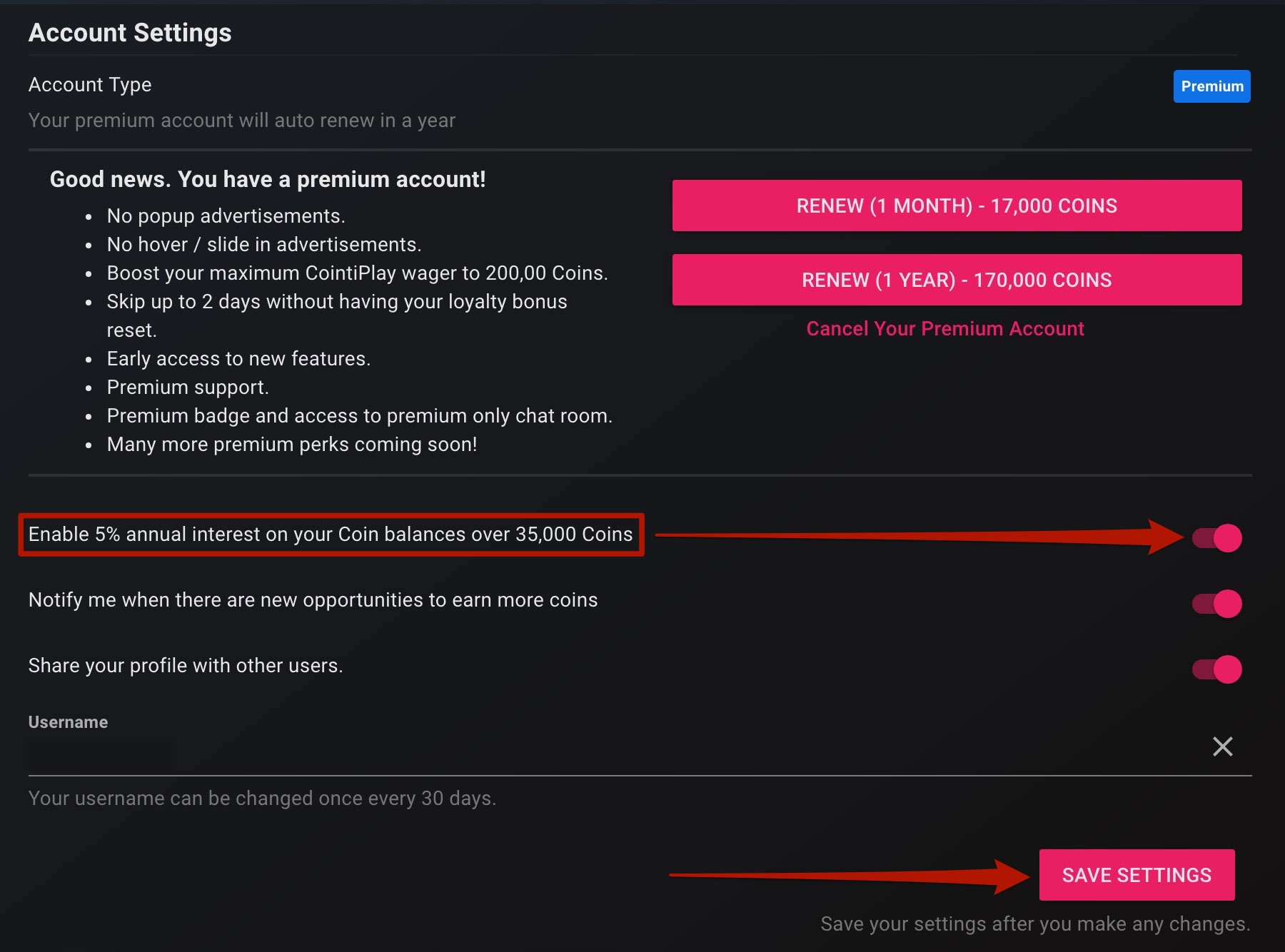1285x952 pixels.
Task: Renew premium for 1 month with 17,000 coins
Action: click(957, 206)
